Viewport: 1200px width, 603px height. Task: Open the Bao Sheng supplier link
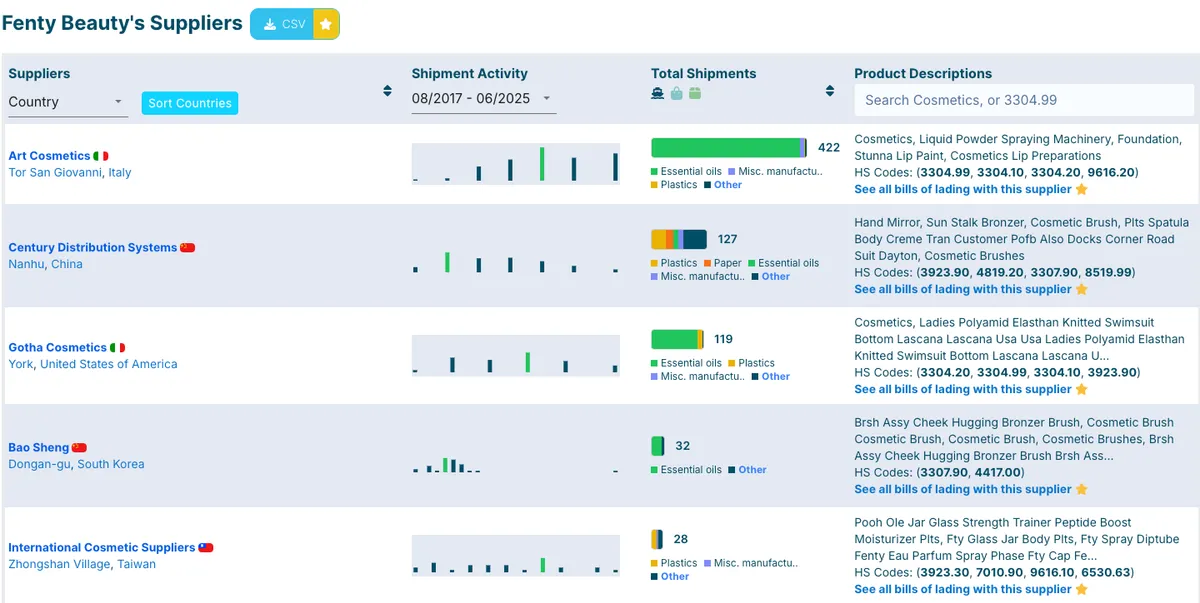[39, 447]
